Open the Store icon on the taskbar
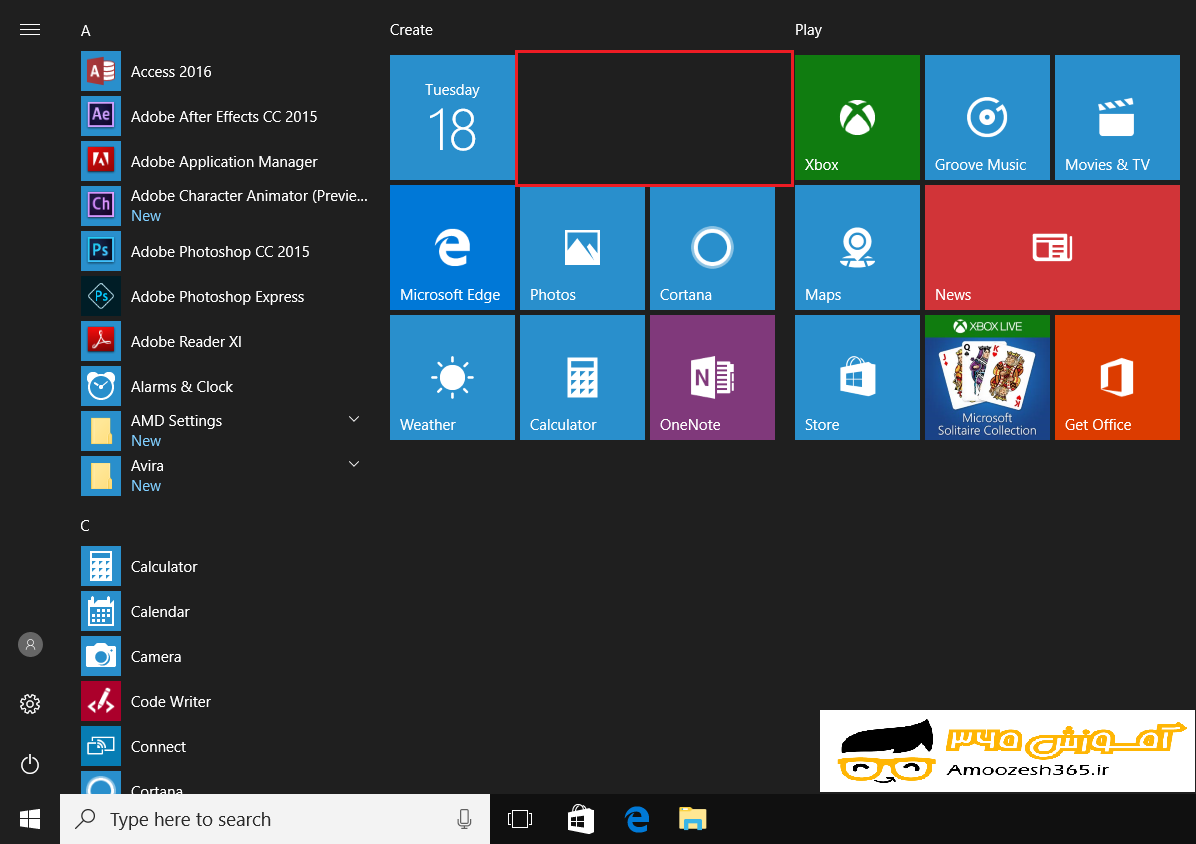The width and height of the screenshot is (1196, 844). (x=580, y=819)
